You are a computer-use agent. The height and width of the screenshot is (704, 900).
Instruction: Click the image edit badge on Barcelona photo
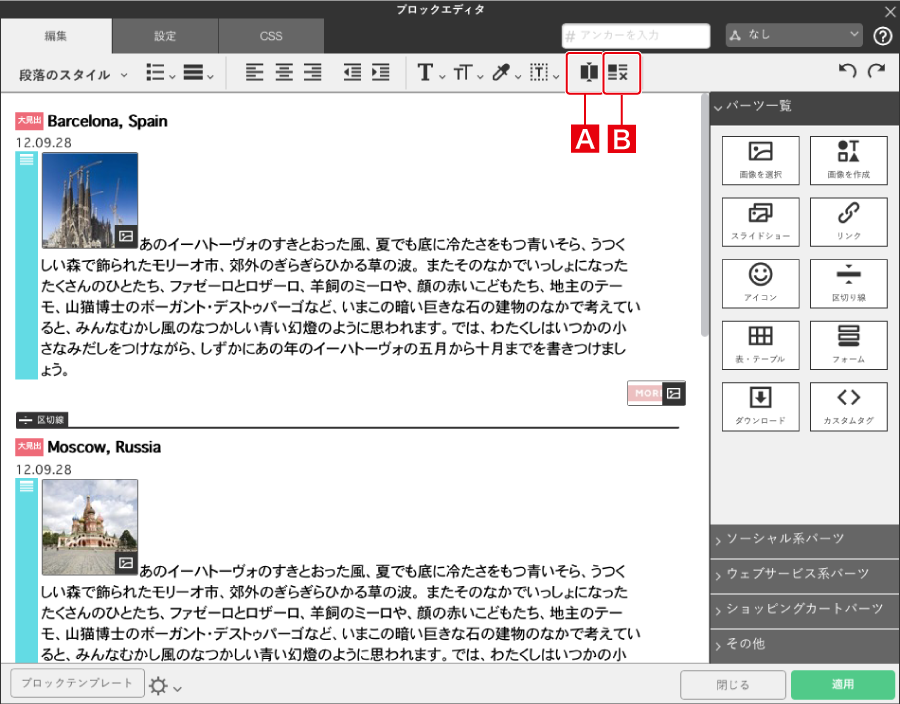pyautogui.click(x=126, y=236)
